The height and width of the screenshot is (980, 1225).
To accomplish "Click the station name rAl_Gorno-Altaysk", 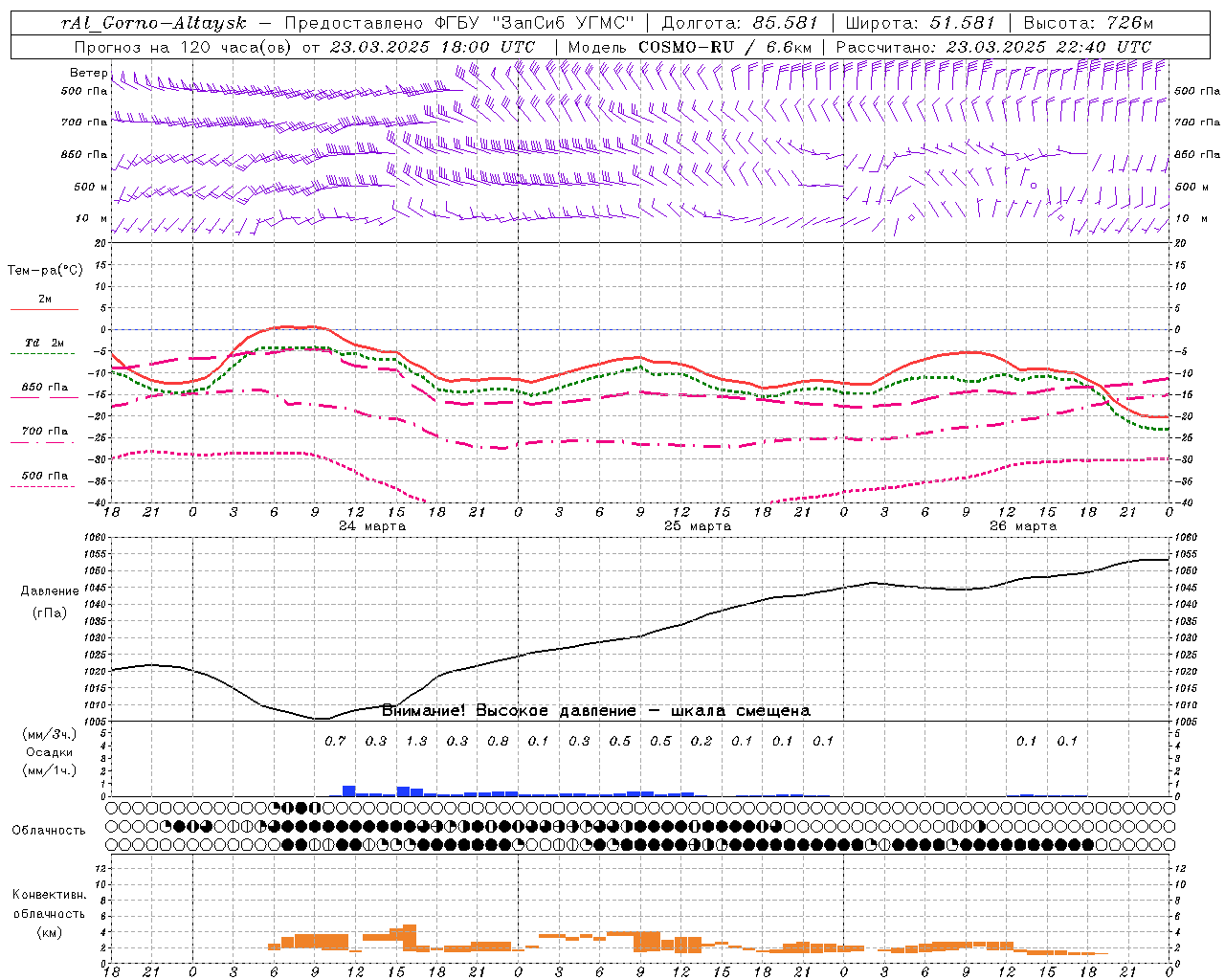I will coord(154,23).
